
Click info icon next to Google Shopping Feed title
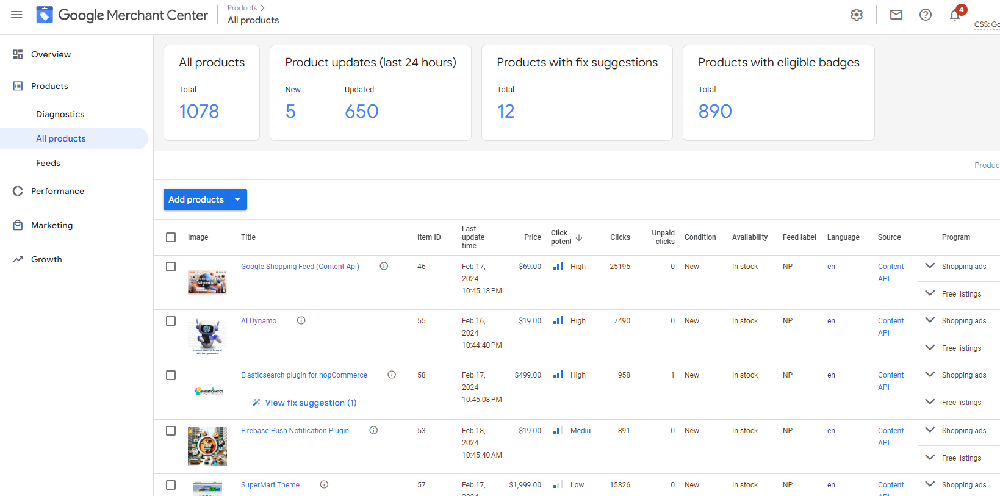pyautogui.click(x=384, y=266)
